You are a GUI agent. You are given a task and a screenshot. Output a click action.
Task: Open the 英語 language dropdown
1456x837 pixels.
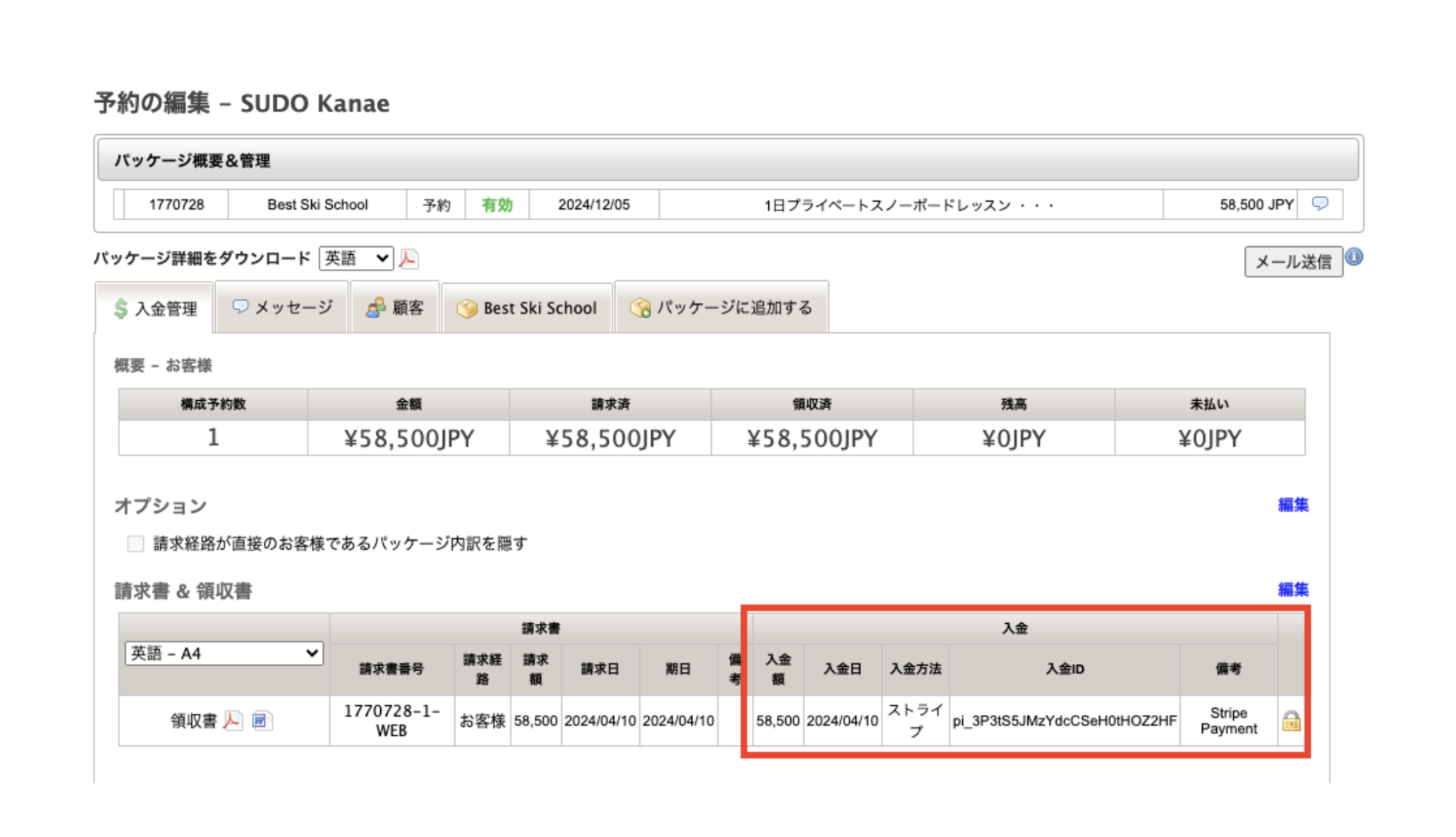click(x=356, y=258)
